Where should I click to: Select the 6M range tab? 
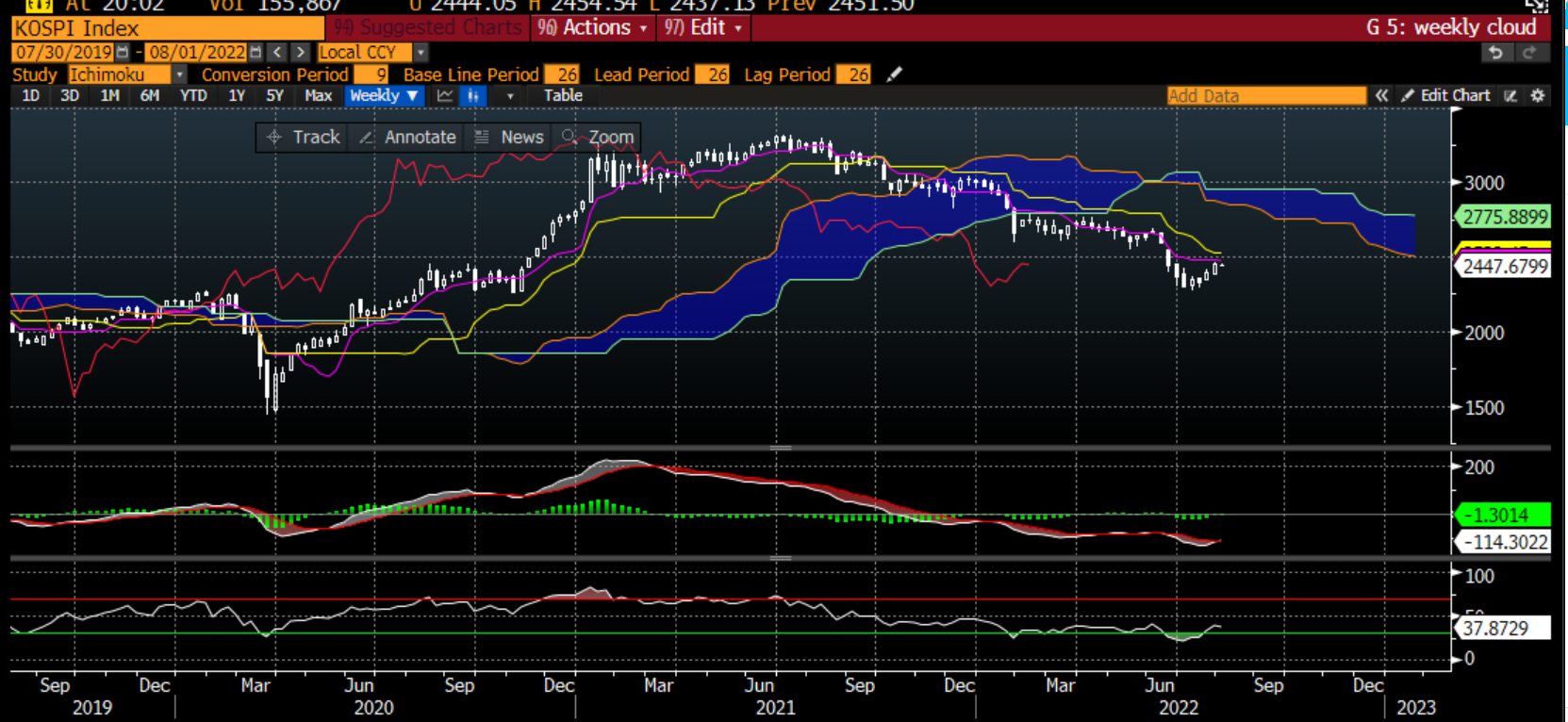pyautogui.click(x=149, y=95)
